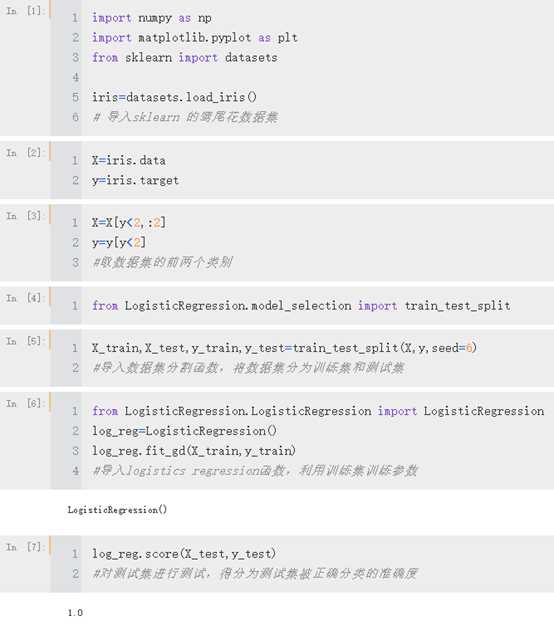This screenshot has height=630, width=554.
Task: Select the In [2] cell prompt
Action: click(x=24, y=153)
